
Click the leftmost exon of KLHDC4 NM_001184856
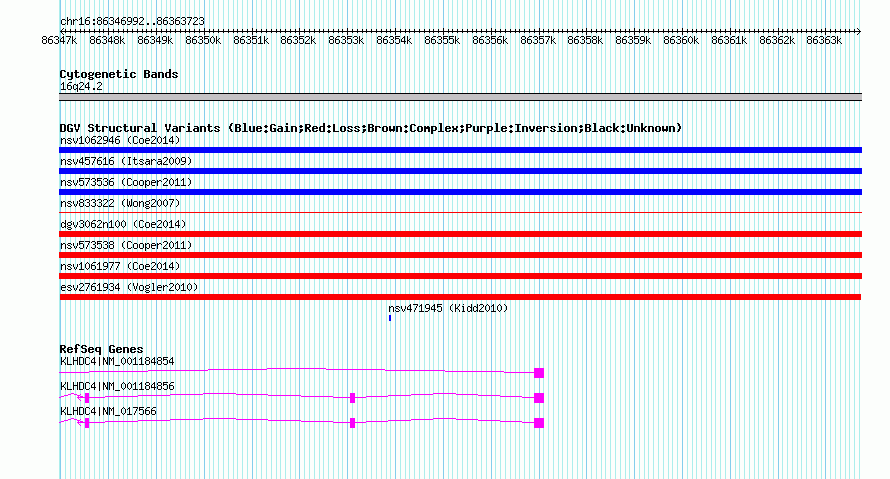[x=87, y=398]
